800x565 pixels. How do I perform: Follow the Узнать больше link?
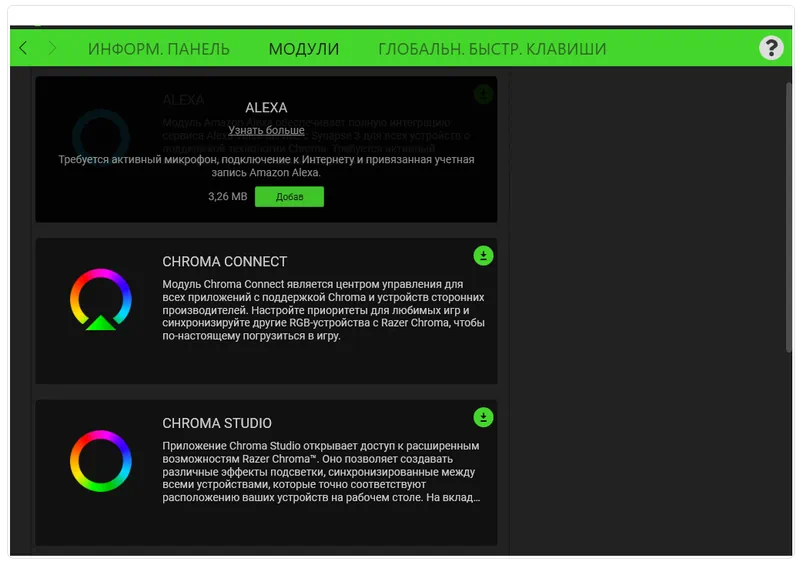266,130
